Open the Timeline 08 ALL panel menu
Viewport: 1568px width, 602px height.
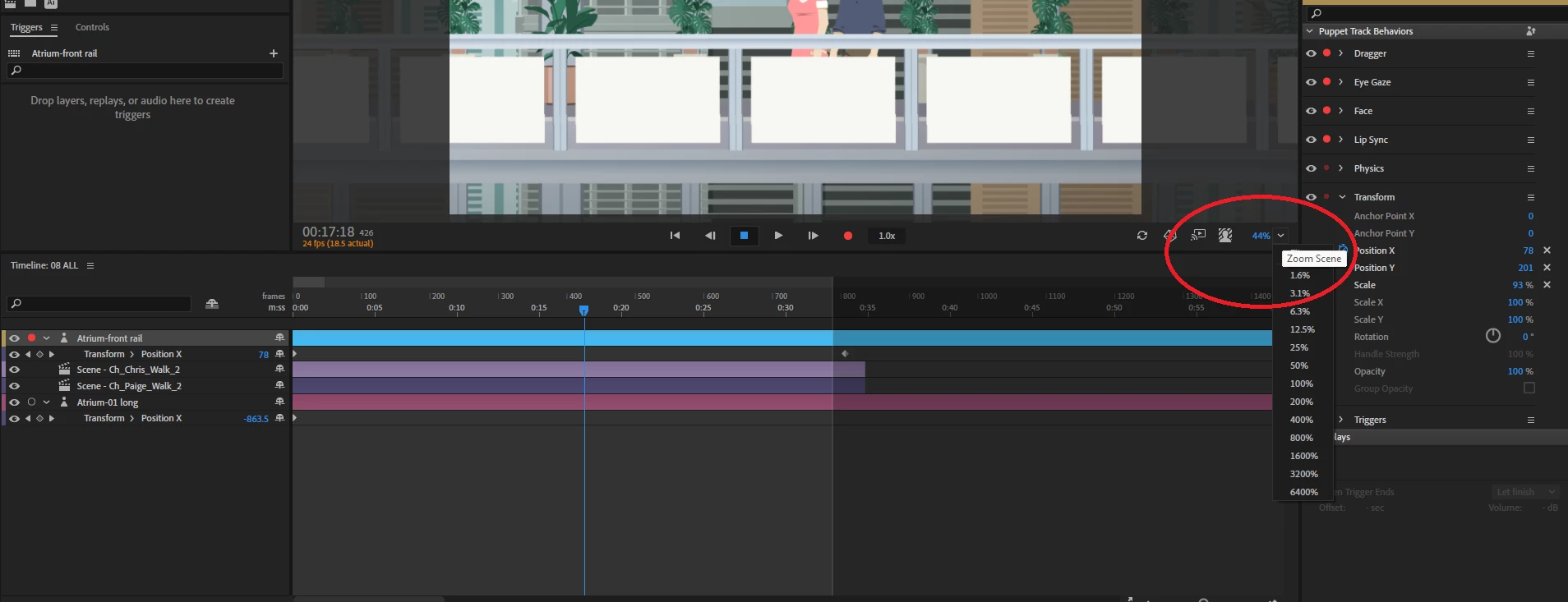pos(90,266)
